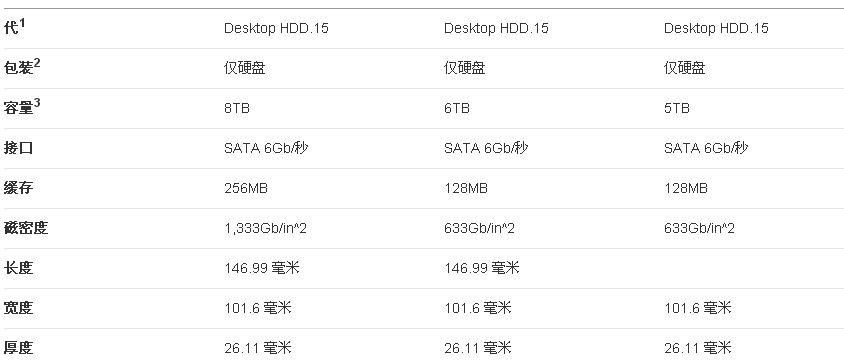Click the 宽度 row label

click(x=18, y=308)
